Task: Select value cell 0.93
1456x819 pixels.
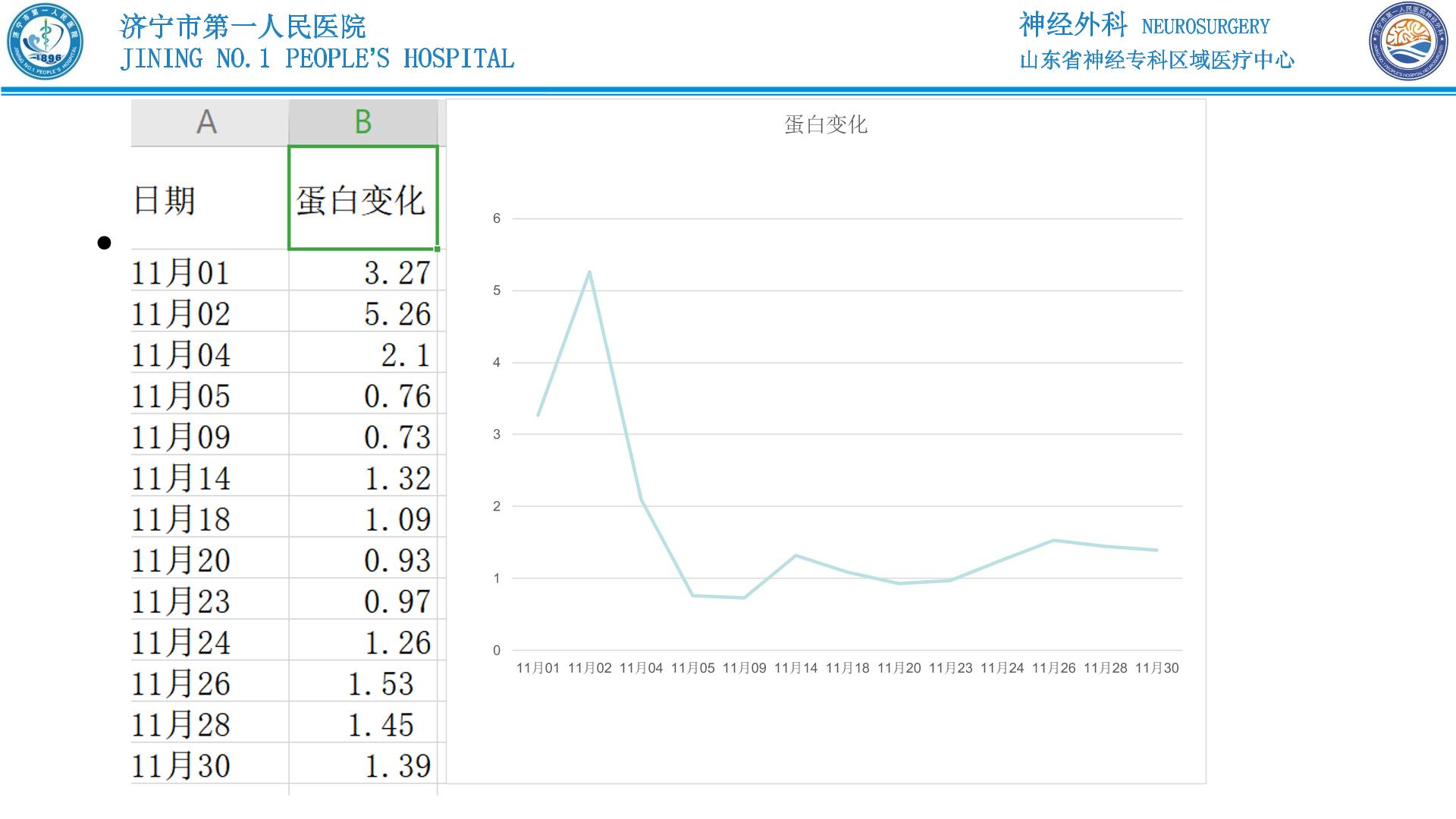Action: coord(363,558)
